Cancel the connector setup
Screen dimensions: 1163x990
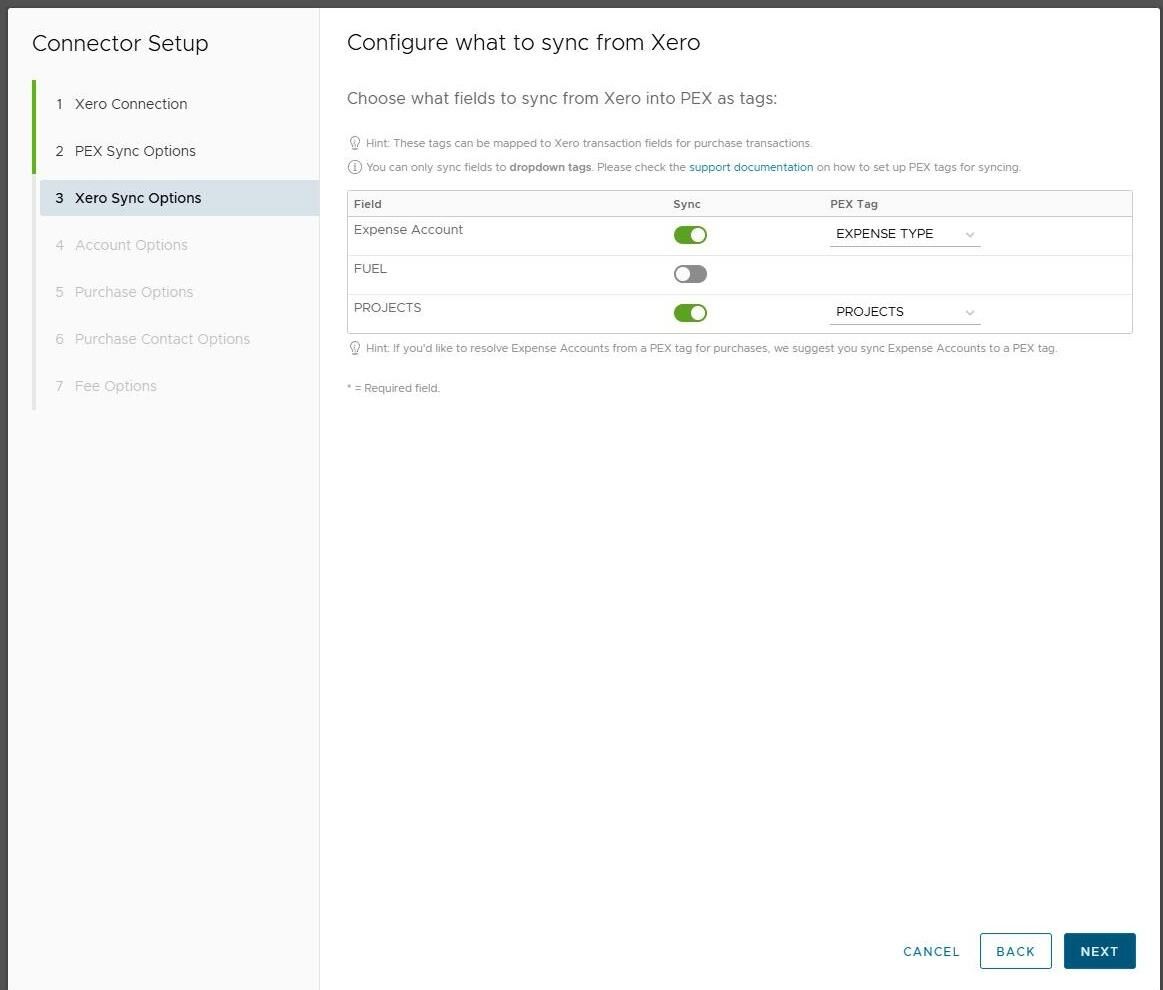(x=931, y=951)
